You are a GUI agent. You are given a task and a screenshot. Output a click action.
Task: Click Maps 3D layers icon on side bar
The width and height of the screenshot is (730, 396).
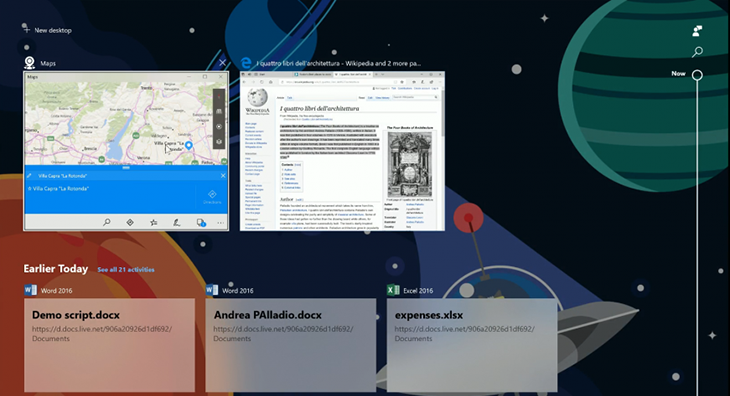click(219, 141)
